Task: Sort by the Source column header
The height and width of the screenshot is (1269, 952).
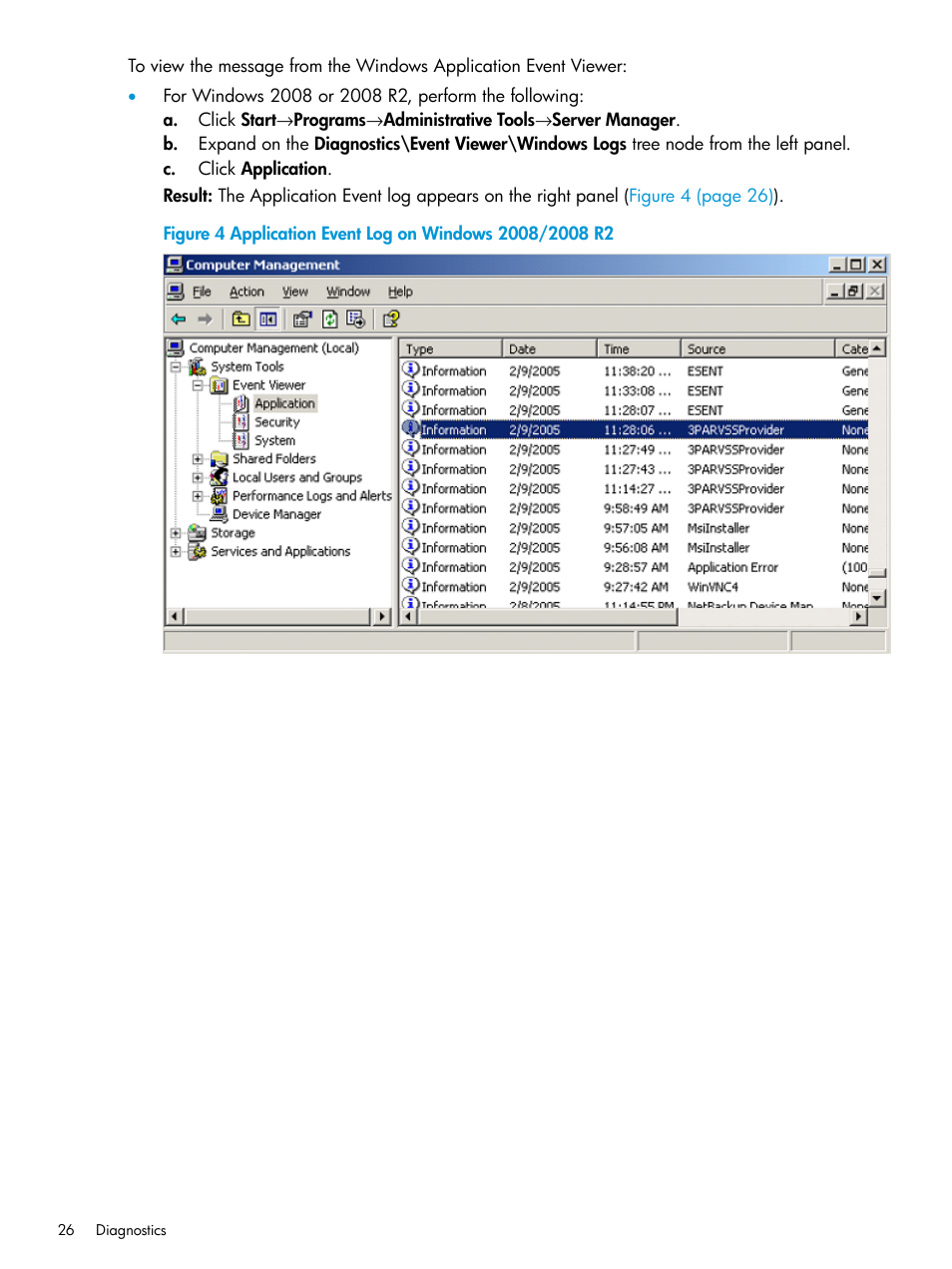Action: [x=757, y=348]
